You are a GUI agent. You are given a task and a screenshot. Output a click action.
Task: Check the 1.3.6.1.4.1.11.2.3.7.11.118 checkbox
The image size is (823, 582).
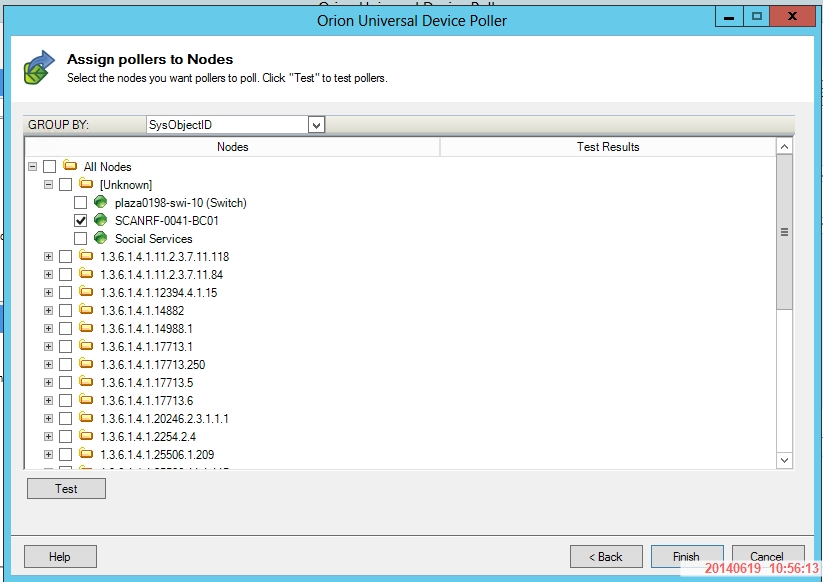point(66,257)
